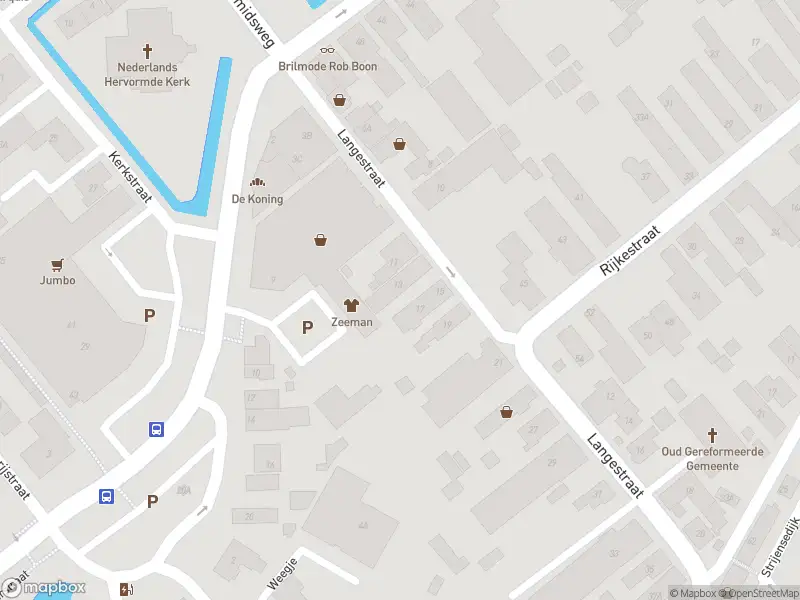800x600 pixels.
Task: Click the Rijkestraat street label
Action: point(630,251)
